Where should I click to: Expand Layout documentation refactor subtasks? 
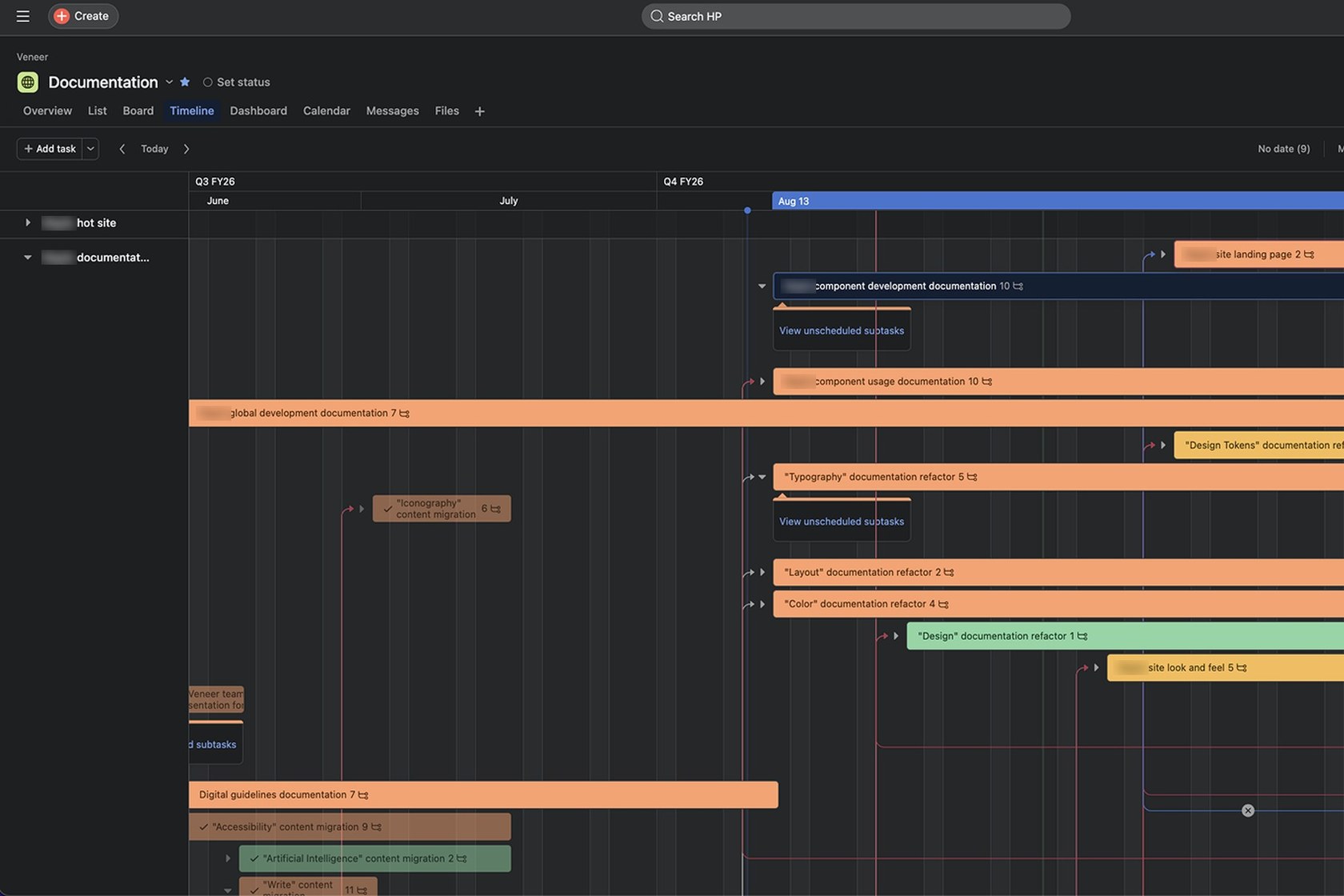point(762,572)
